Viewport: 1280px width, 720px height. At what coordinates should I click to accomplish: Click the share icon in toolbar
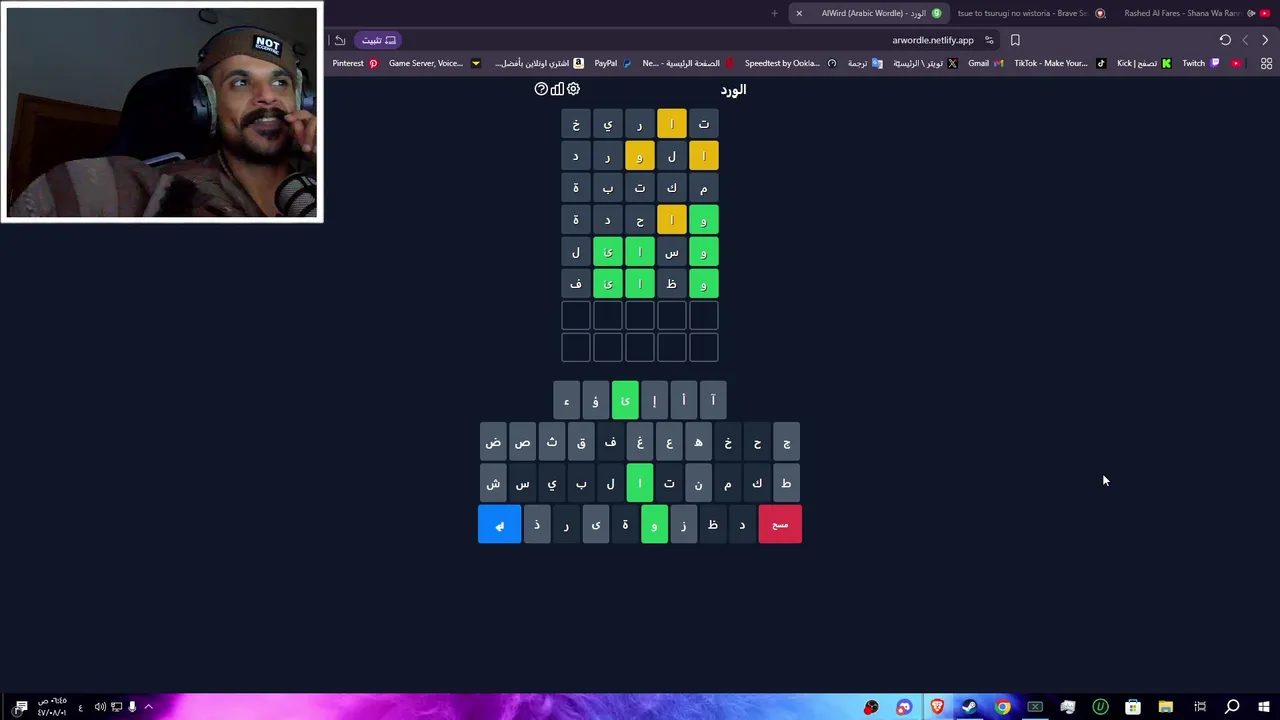340,40
